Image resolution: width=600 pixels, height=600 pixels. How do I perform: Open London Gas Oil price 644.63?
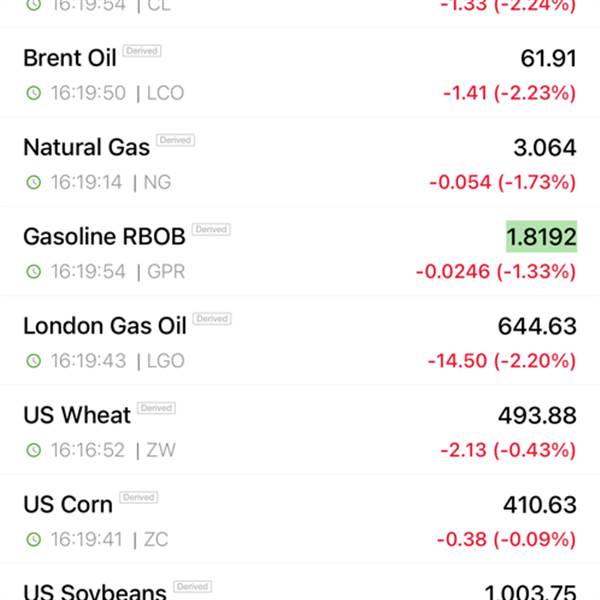click(x=537, y=326)
